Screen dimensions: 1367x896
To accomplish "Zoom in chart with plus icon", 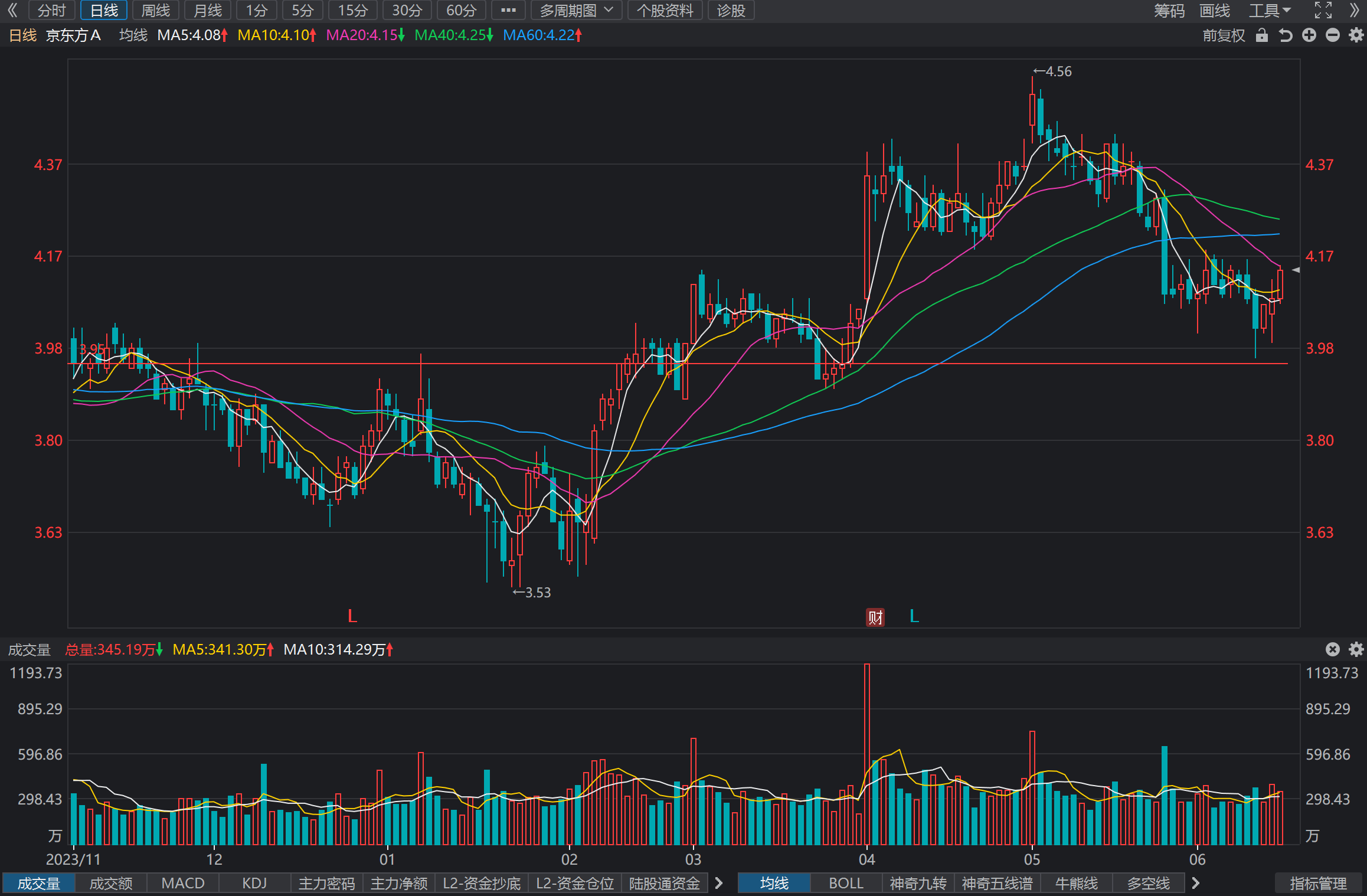I will (x=1309, y=35).
